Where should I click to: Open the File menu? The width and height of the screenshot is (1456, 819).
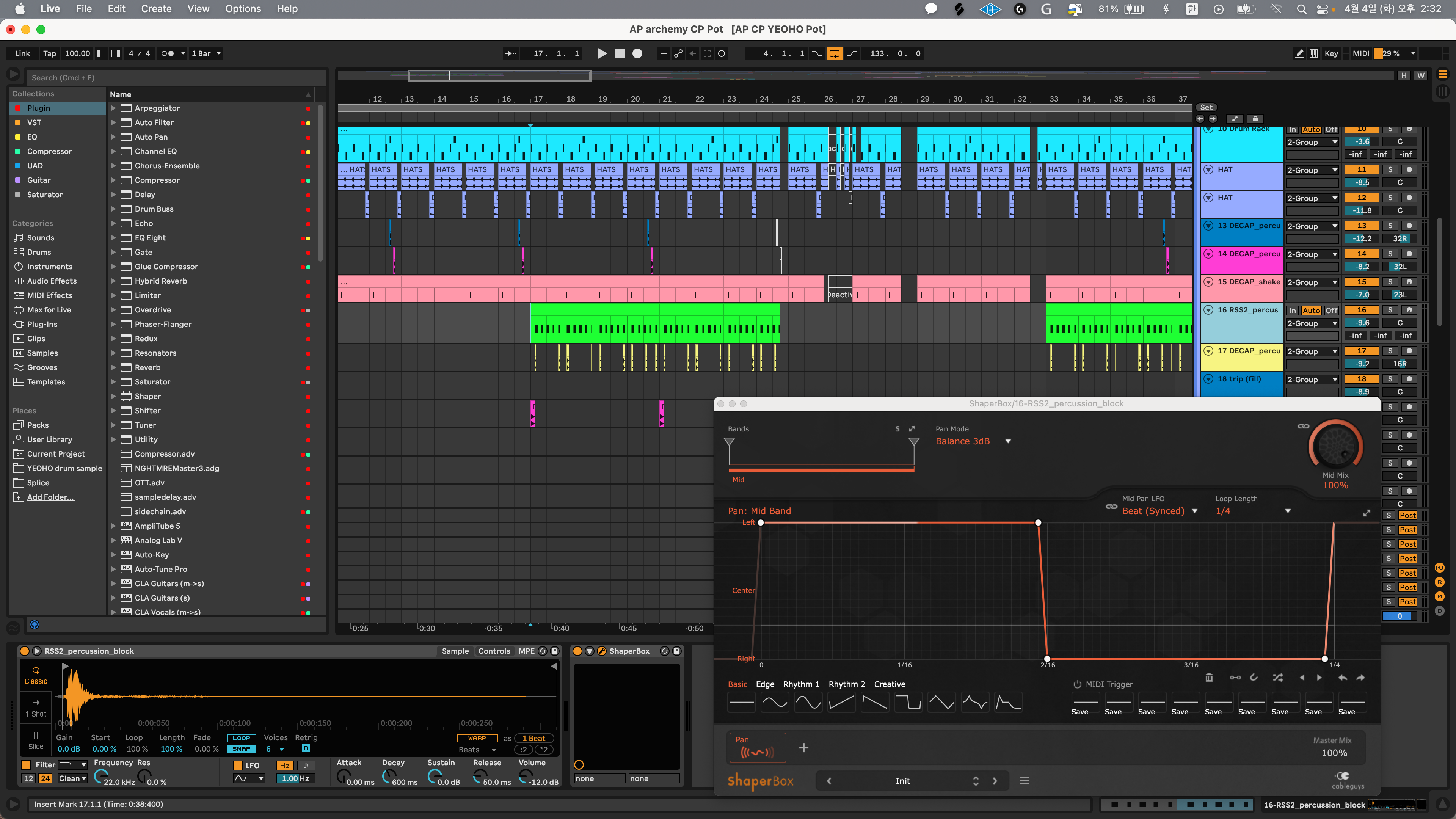[84, 8]
